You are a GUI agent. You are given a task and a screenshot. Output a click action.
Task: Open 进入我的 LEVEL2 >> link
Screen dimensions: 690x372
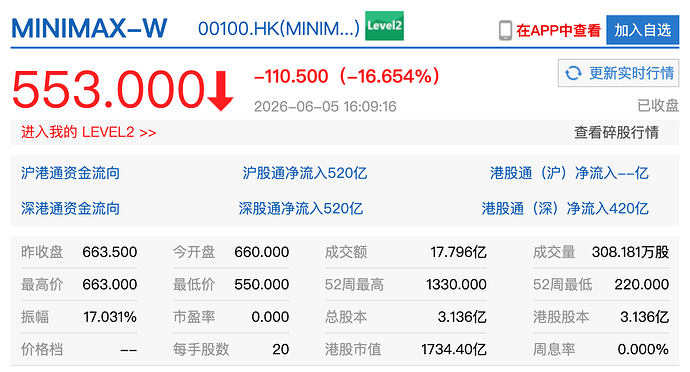(x=88, y=132)
